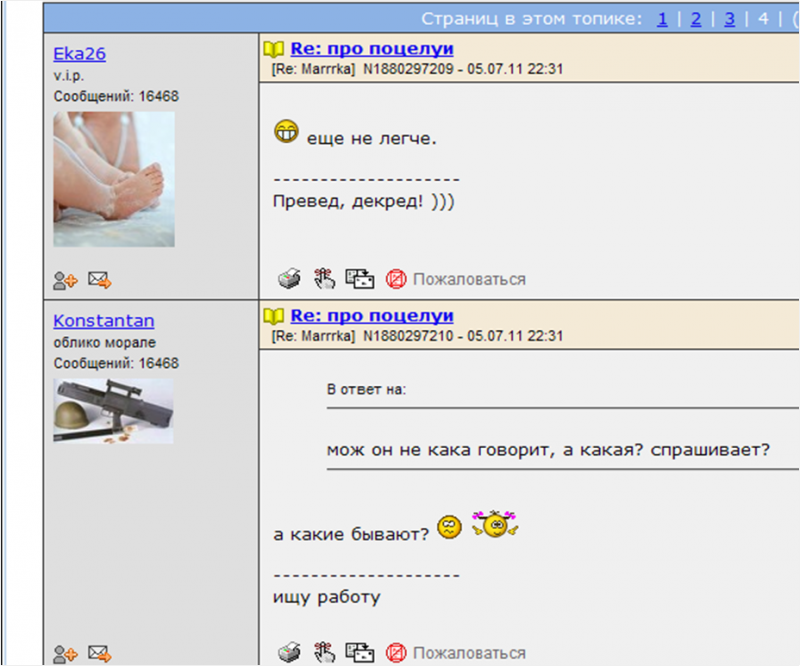This screenshot has width=800, height=666.
Task: Print Eka26's post with the printer icon
Action: pyautogui.click(x=289, y=279)
